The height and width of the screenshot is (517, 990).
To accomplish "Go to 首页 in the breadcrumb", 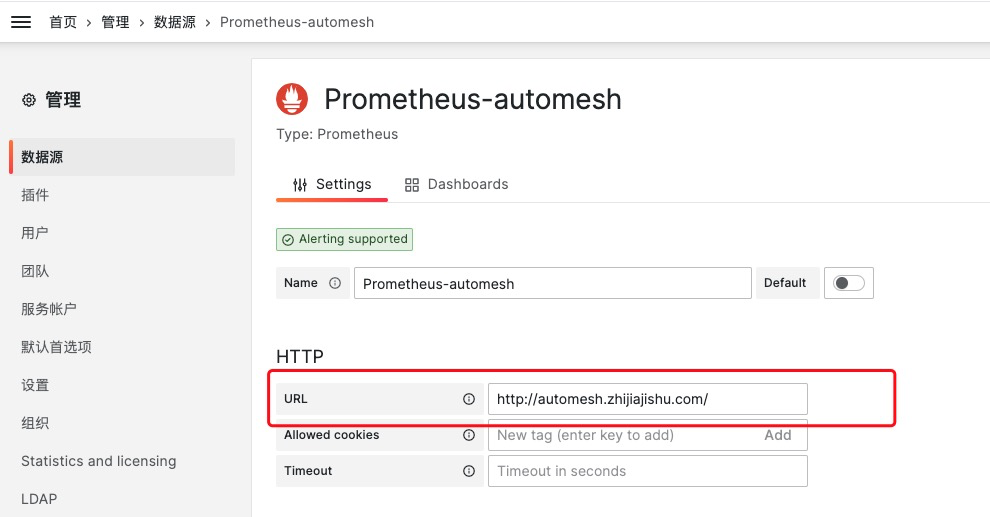I will 63,22.
